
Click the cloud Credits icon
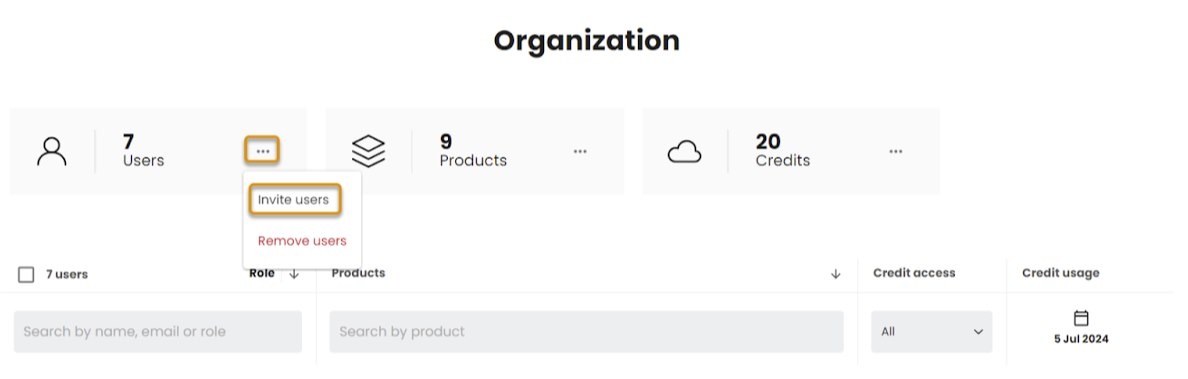pyautogui.click(x=684, y=152)
